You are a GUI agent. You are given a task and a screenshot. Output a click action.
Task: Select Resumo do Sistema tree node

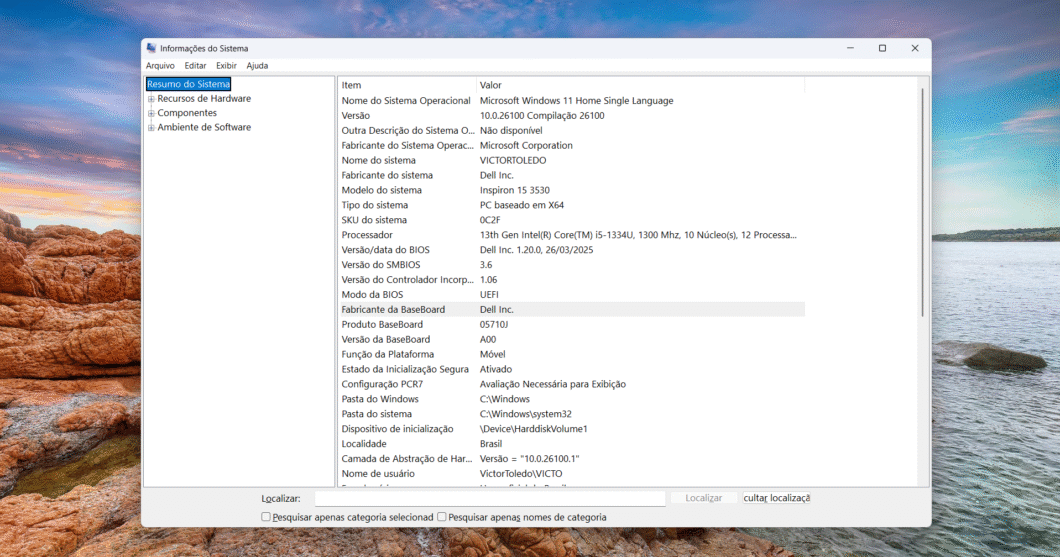click(x=189, y=84)
